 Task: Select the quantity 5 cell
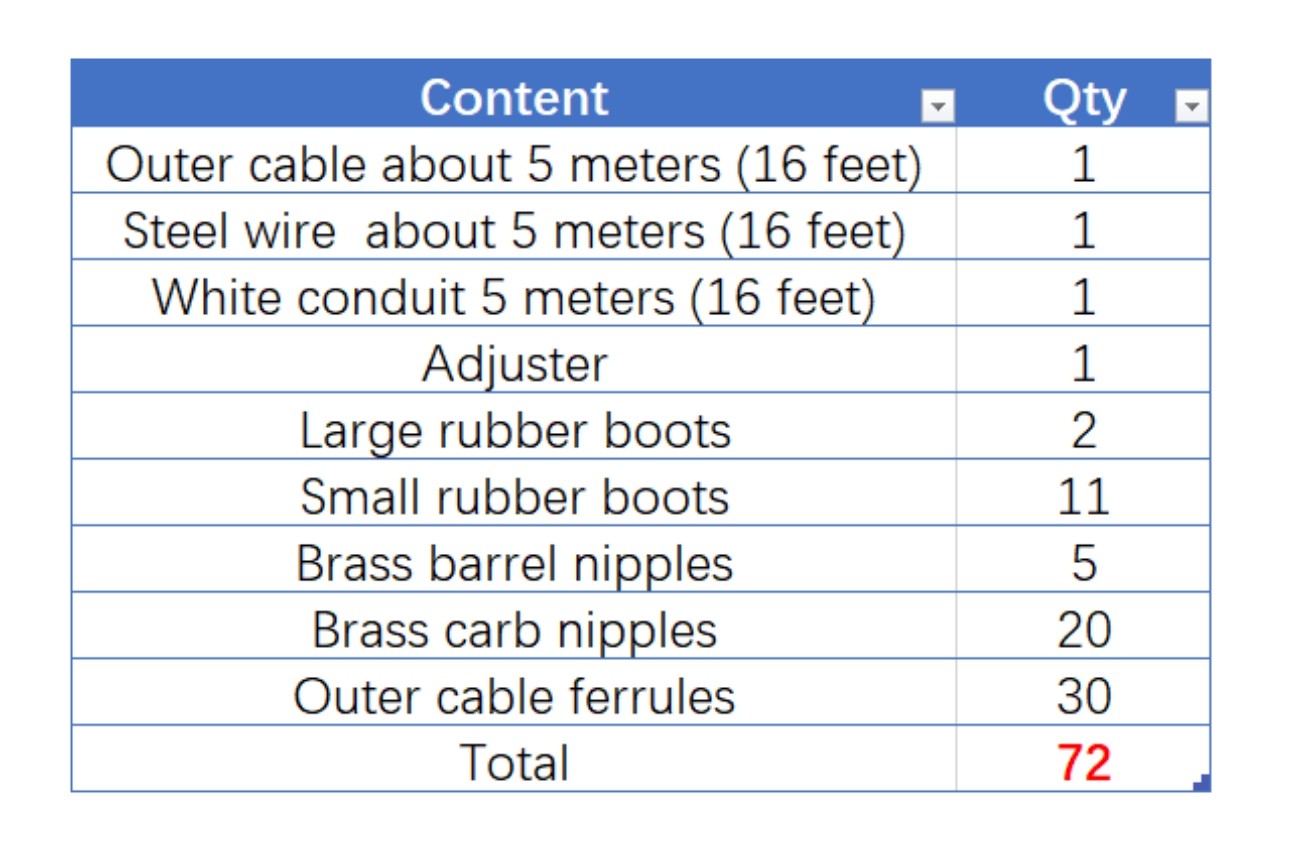pos(1084,564)
